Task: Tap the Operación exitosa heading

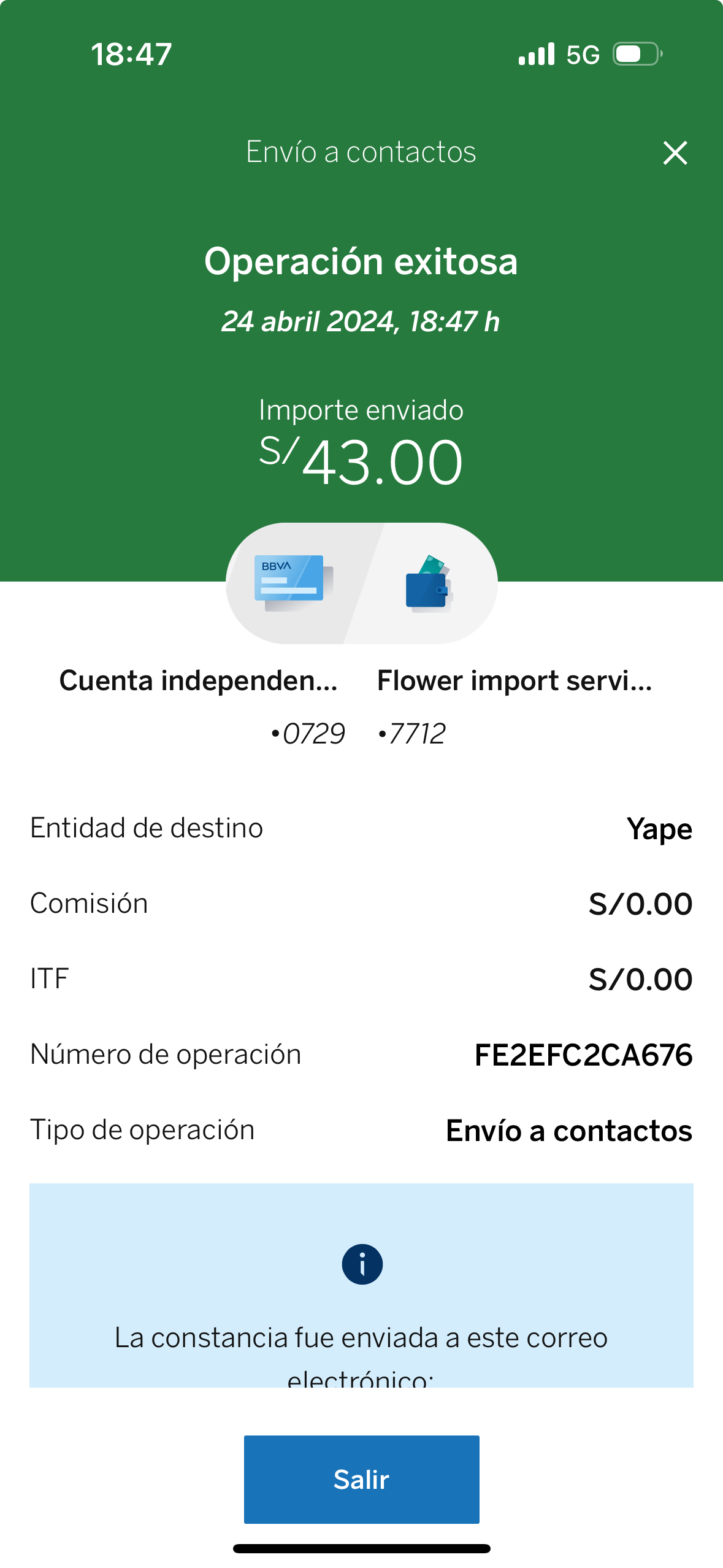Action: coord(361,261)
